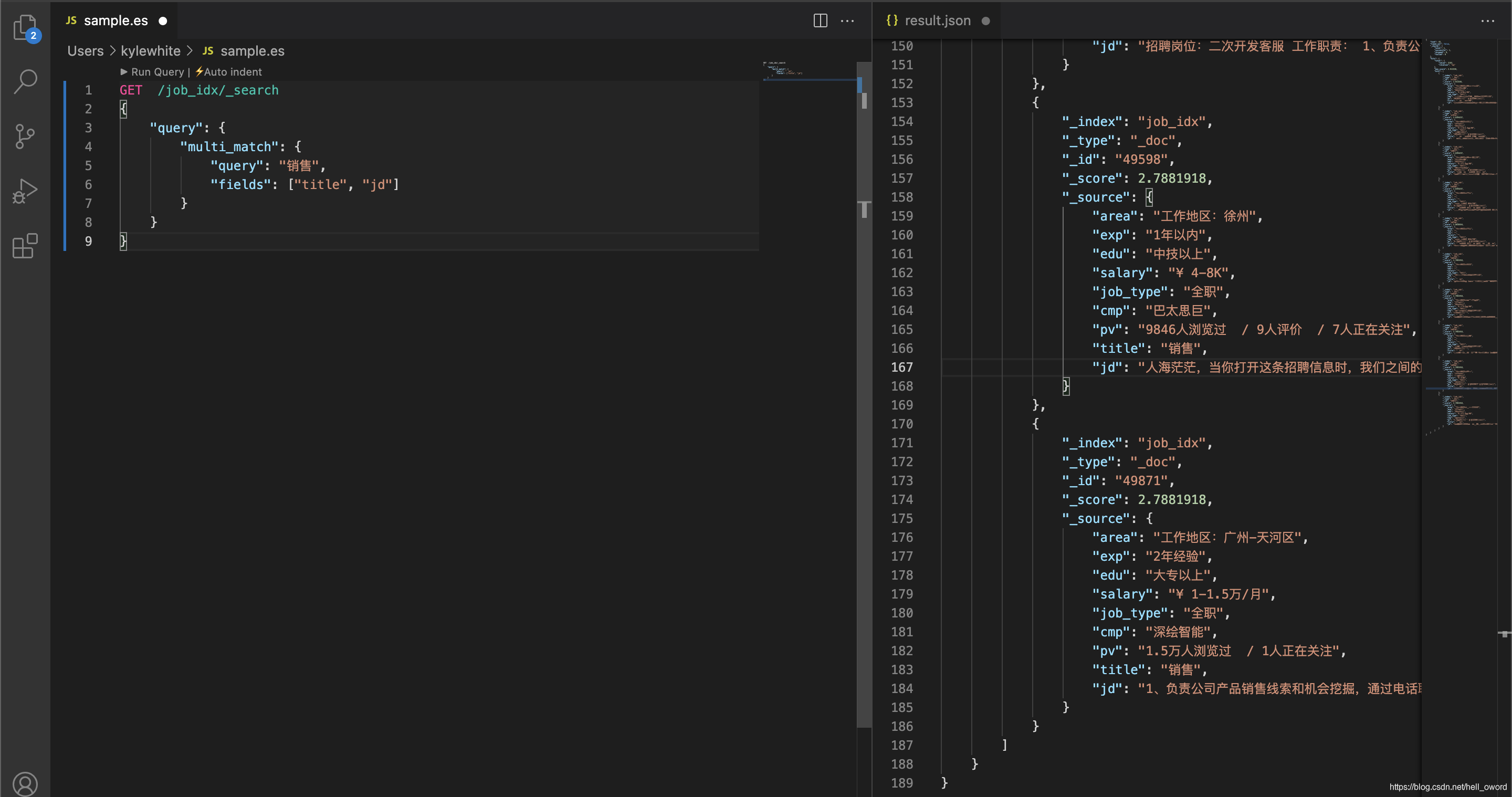Expand the kylewhite breadcrumb folder
The height and width of the screenshot is (797, 1512).
point(150,51)
